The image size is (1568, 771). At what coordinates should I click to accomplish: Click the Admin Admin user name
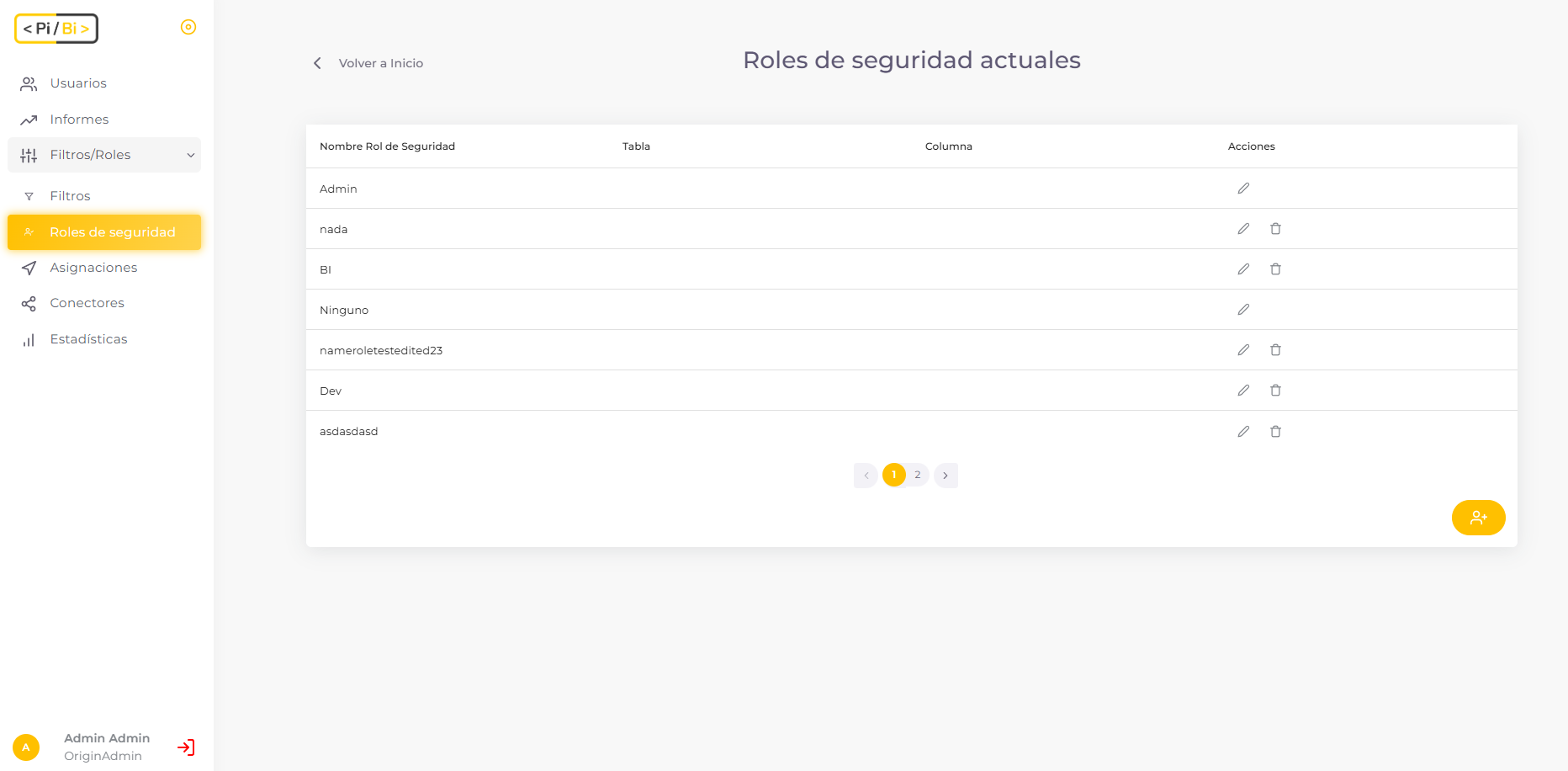(107, 738)
